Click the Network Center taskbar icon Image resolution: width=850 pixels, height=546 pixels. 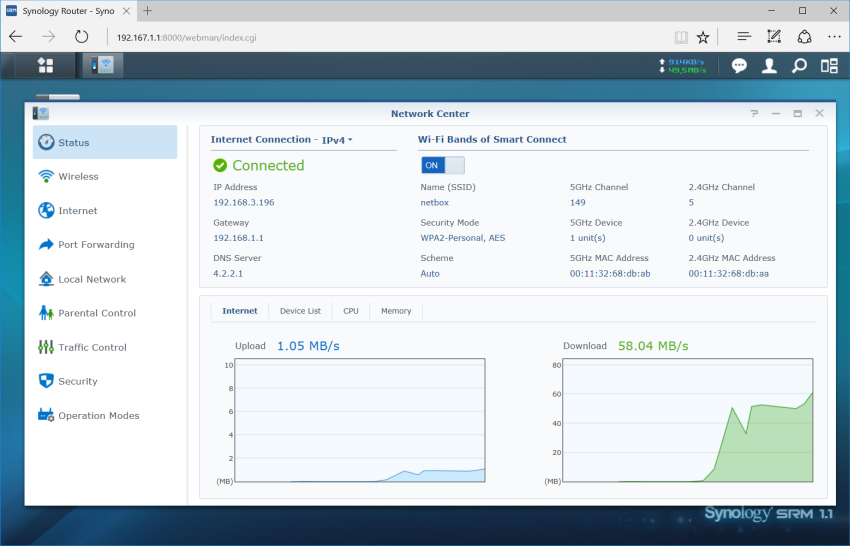(102, 66)
